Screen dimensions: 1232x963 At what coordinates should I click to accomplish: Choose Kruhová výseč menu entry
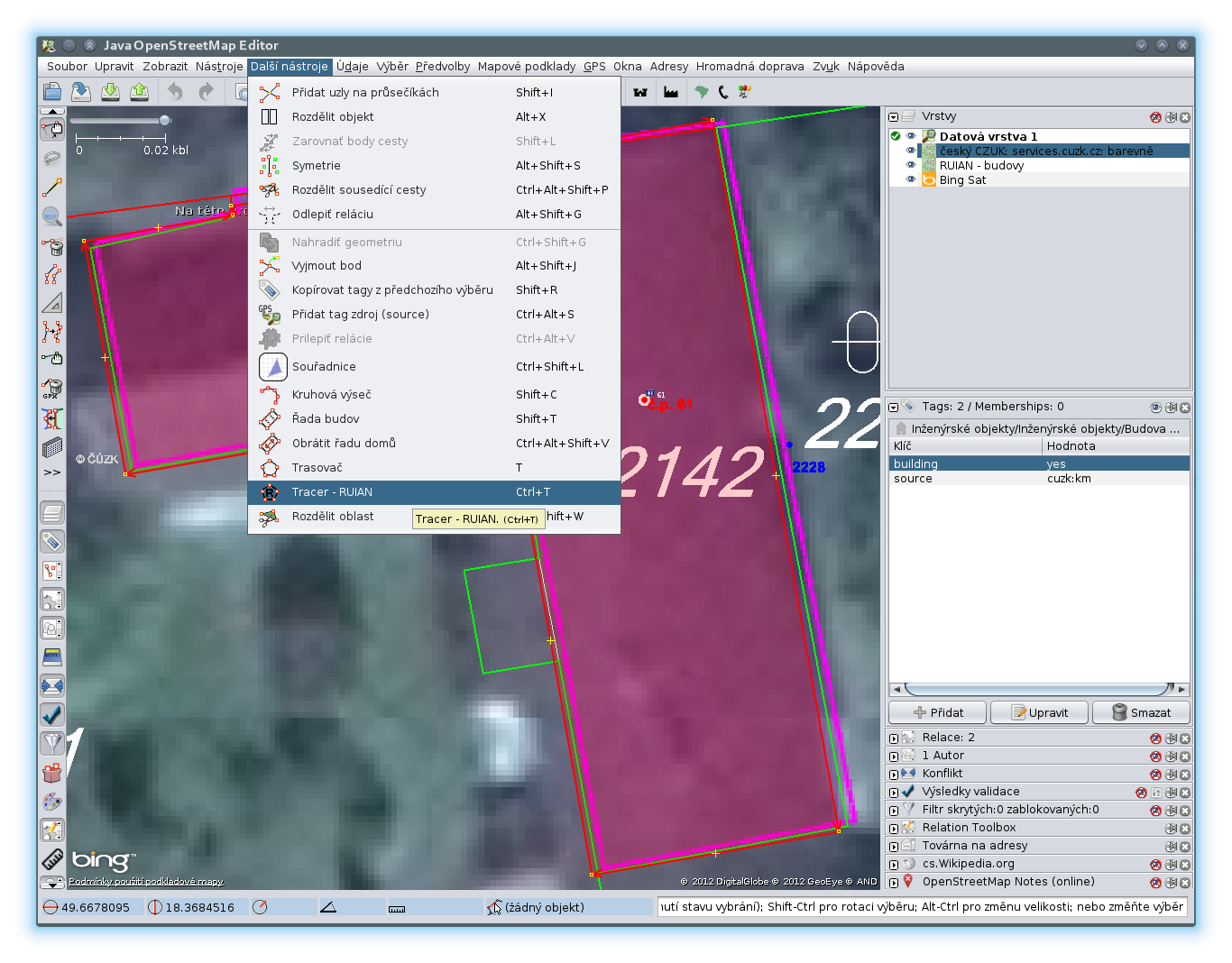coord(434,394)
